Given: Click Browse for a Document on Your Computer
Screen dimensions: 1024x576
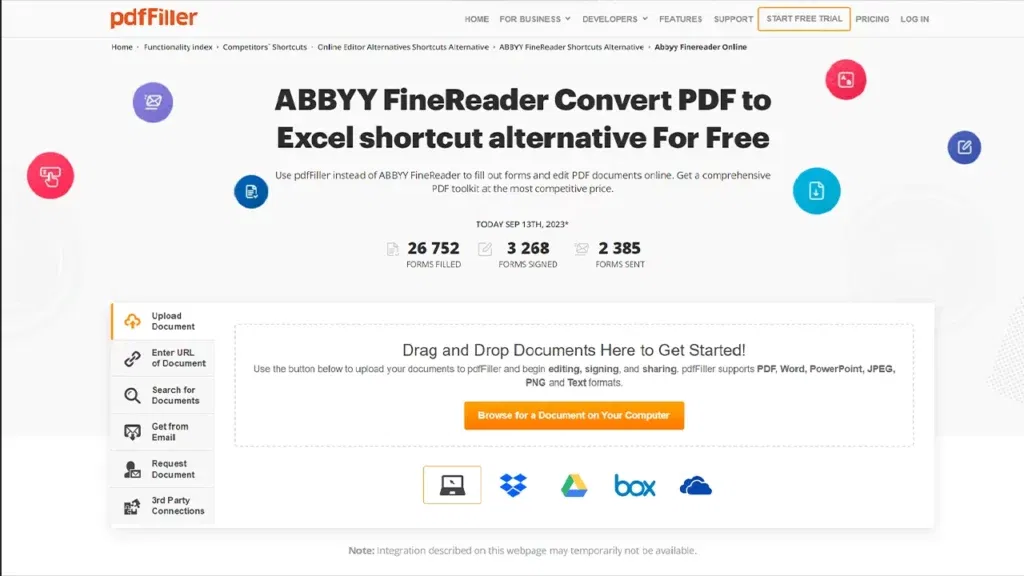Looking at the screenshot, I should point(574,415).
